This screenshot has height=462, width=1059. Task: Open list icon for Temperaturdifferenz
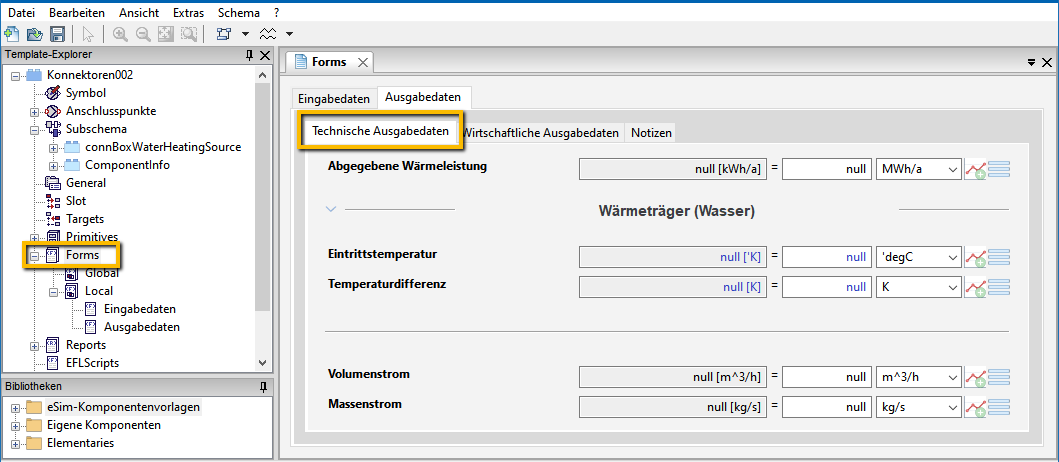coord(998,287)
